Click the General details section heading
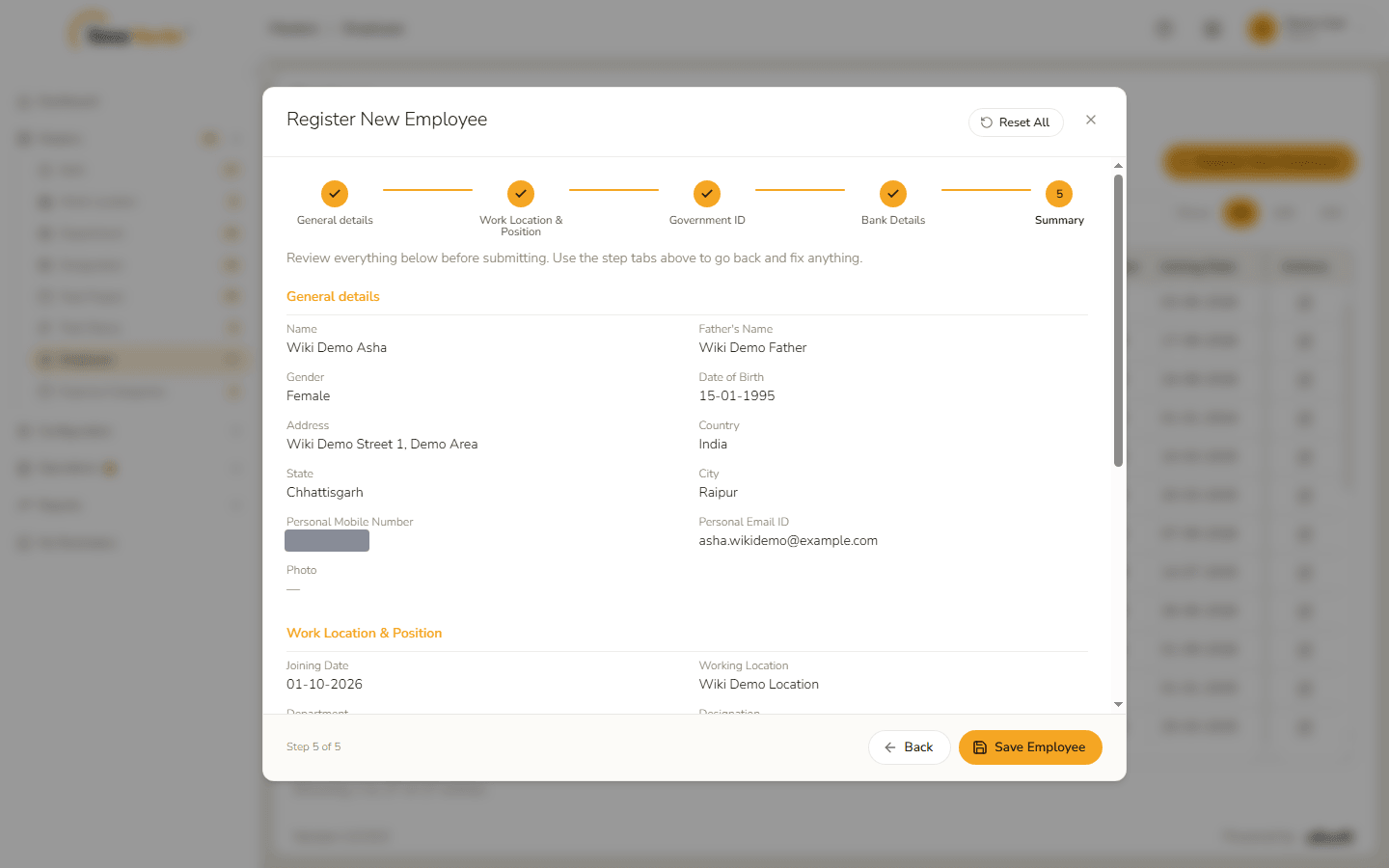Image resolution: width=1389 pixels, height=868 pixels. (x=333, y=296)
